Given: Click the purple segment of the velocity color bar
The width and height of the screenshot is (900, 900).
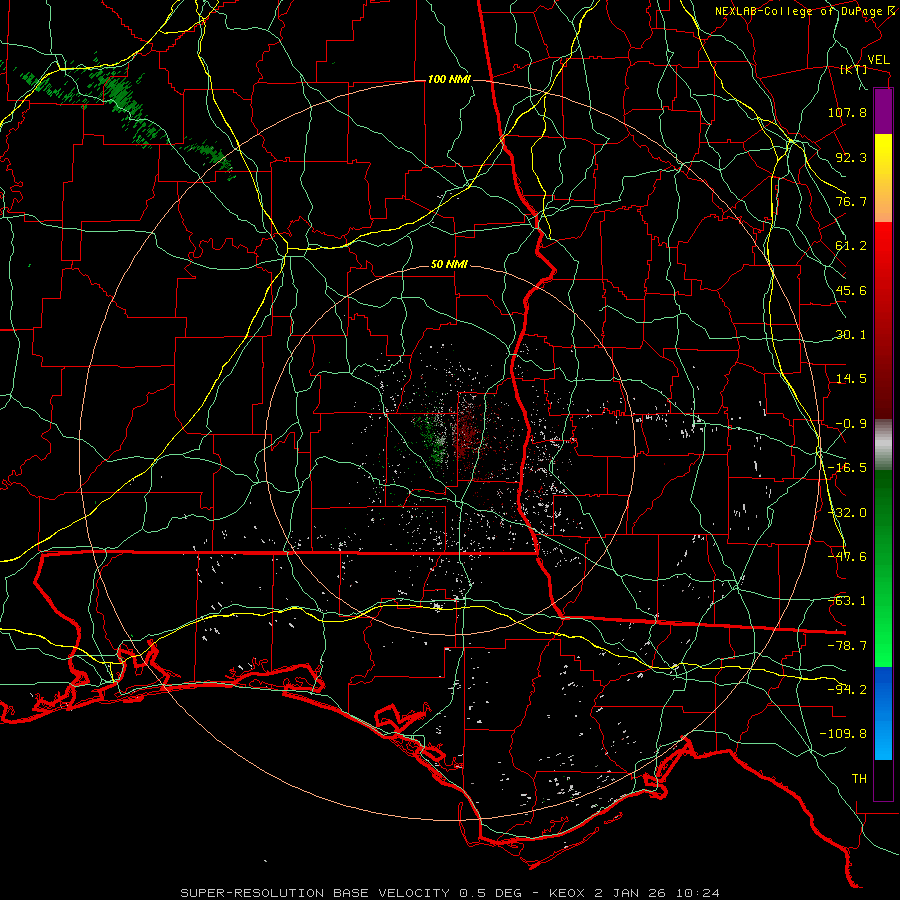Looking at the screenshot, I should 883,111.
